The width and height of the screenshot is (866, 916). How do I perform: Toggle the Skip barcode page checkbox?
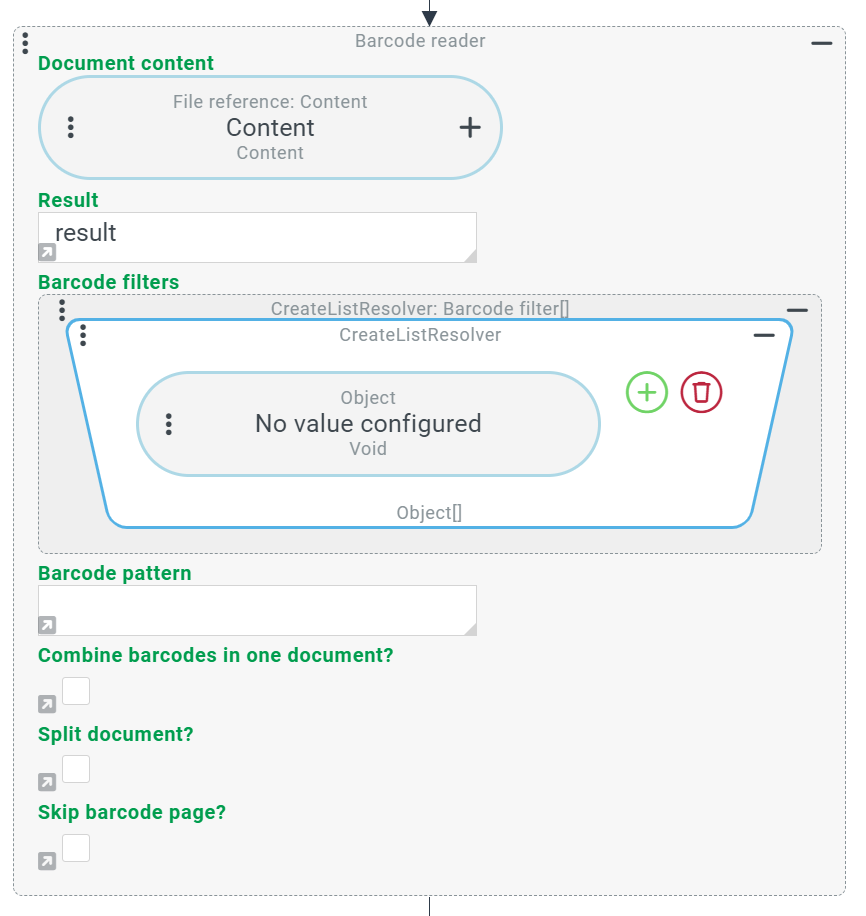pos(76,848)
